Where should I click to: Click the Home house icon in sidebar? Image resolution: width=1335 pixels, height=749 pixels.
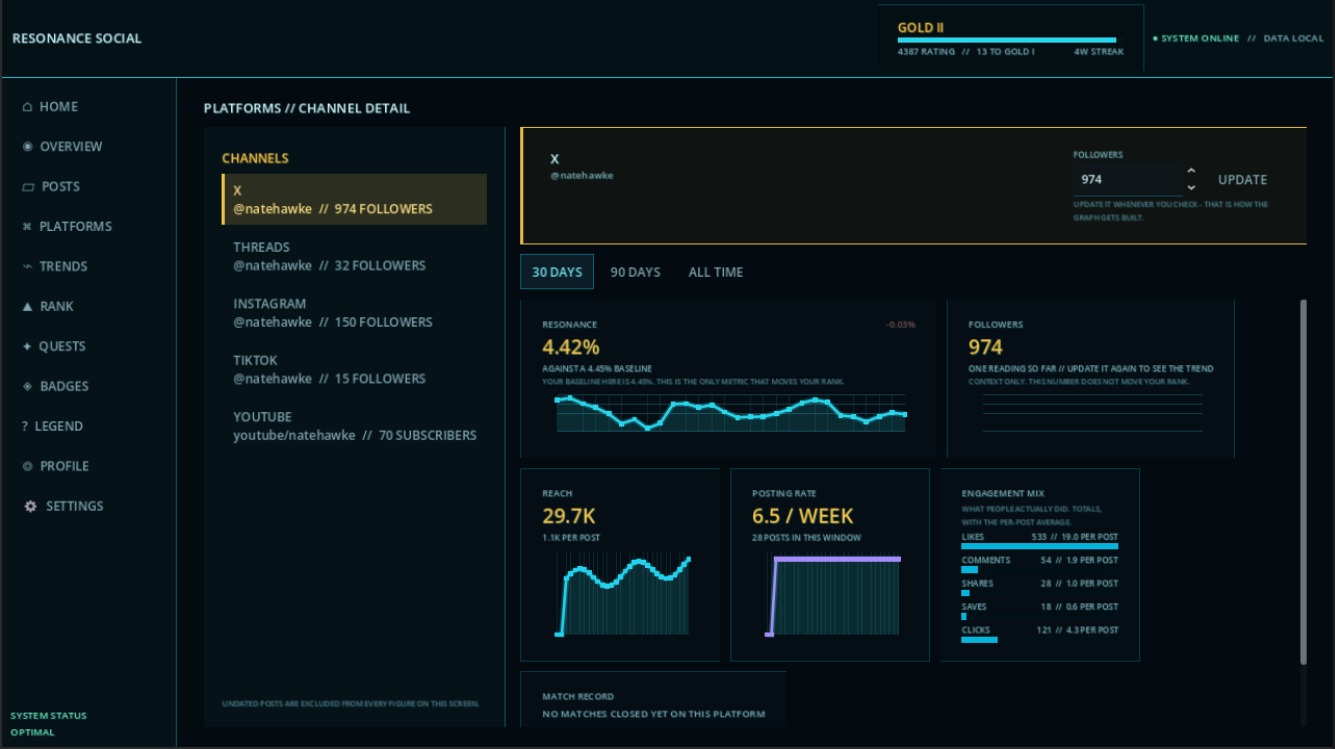(x=27, y=107)
